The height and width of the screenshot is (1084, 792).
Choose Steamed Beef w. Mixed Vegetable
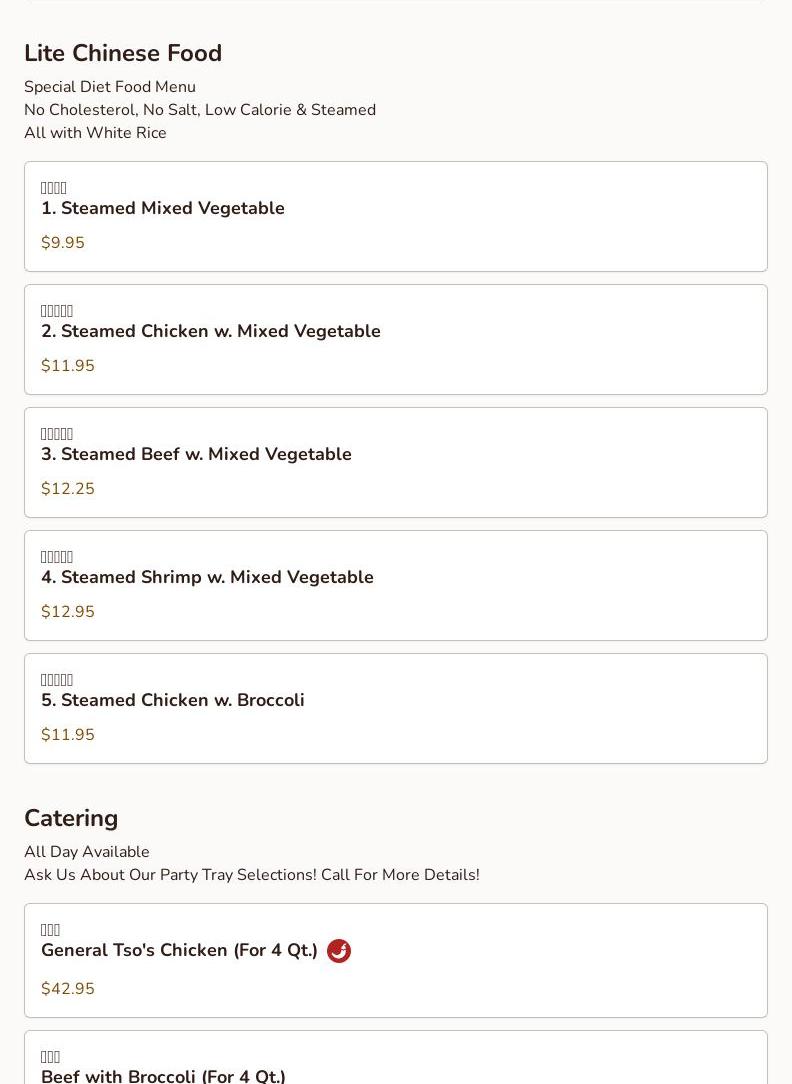point(196,455)
